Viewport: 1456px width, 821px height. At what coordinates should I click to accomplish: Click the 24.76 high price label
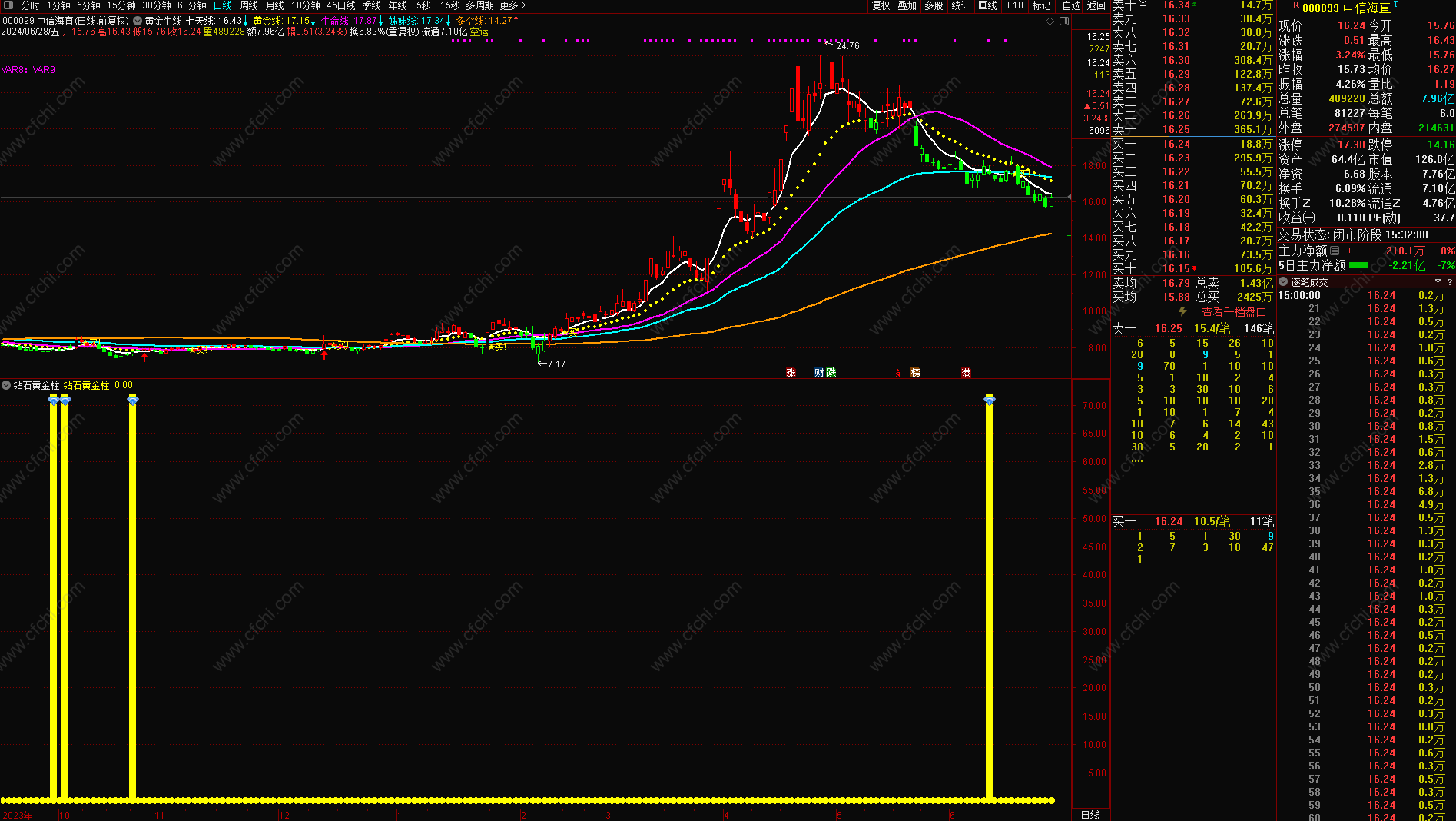[x=847, y=46]
